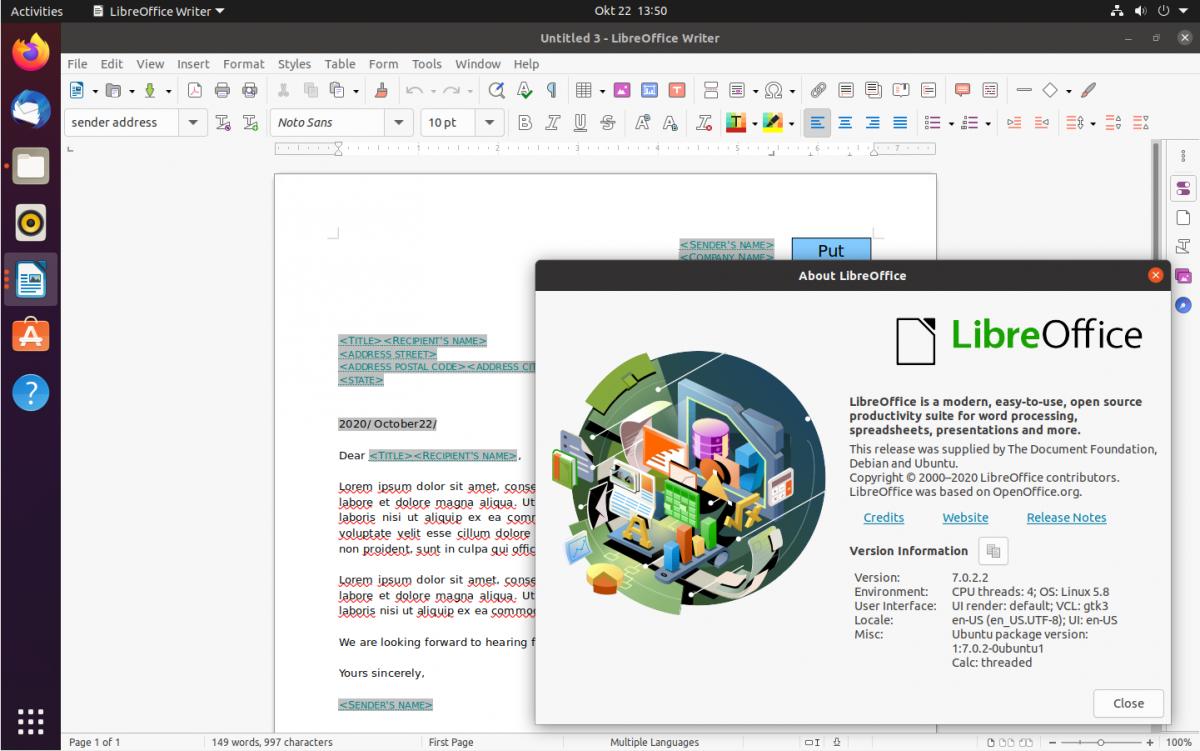Toggle formatting marks (pilcrow) display
The width and height of the screenshot is (1200, 751).
pyautogui.click(x=551, y=90)
